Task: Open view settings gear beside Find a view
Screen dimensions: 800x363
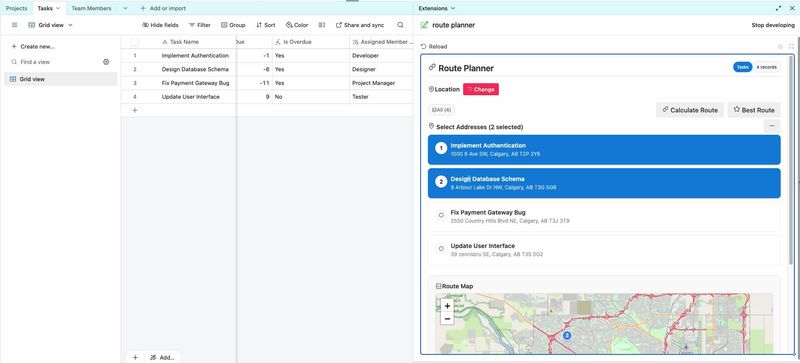Action: [106, 62]
